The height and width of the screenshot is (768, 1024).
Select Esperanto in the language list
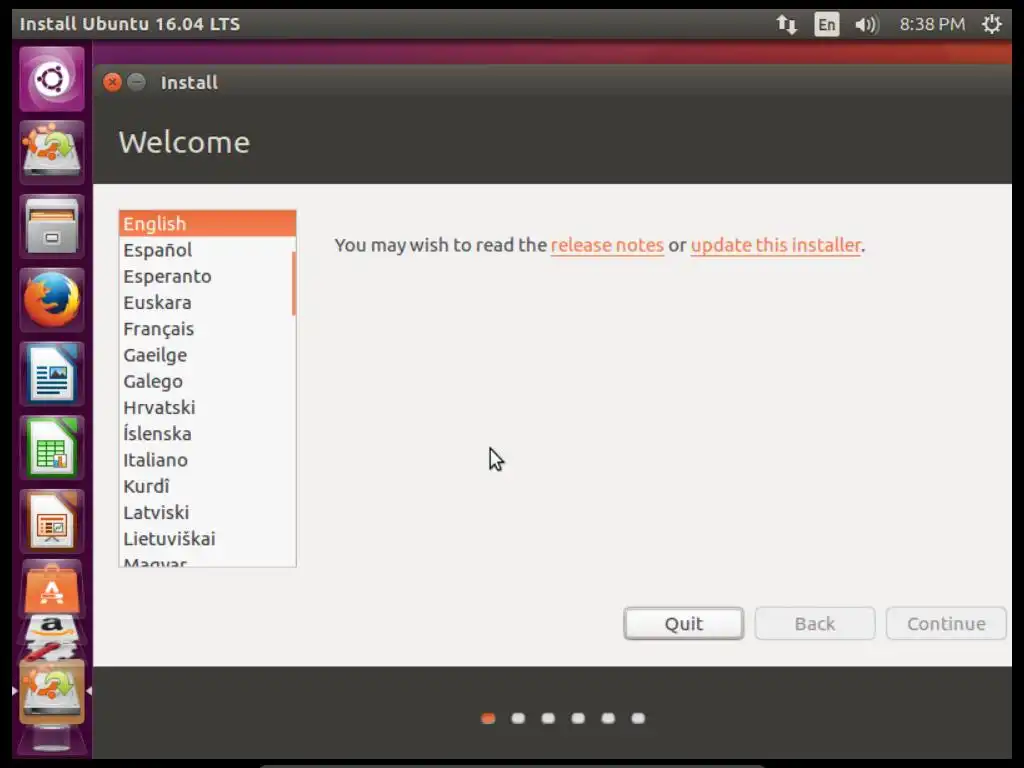click(206, 276)
